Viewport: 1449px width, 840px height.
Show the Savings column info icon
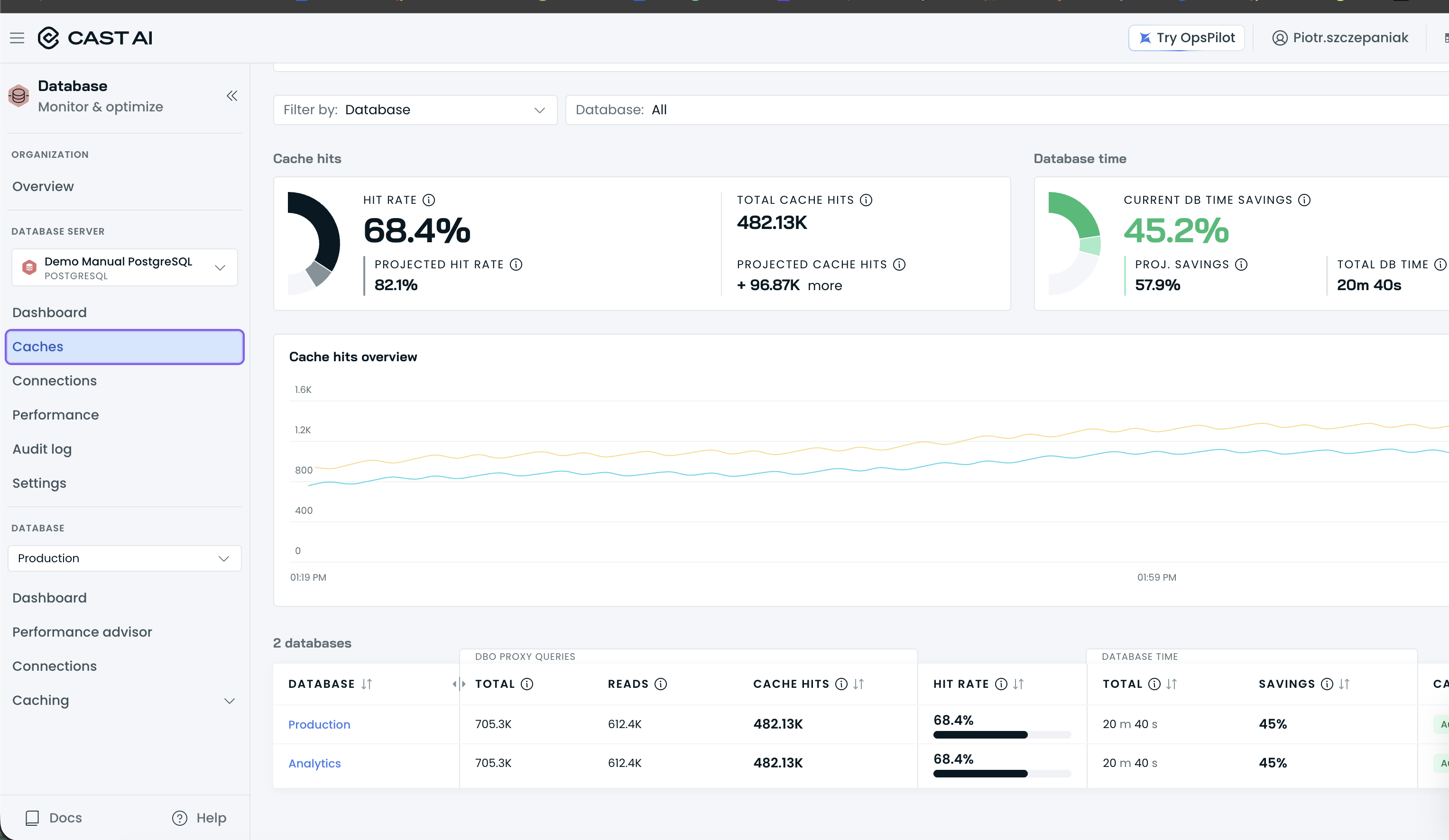coord(1327,684)
